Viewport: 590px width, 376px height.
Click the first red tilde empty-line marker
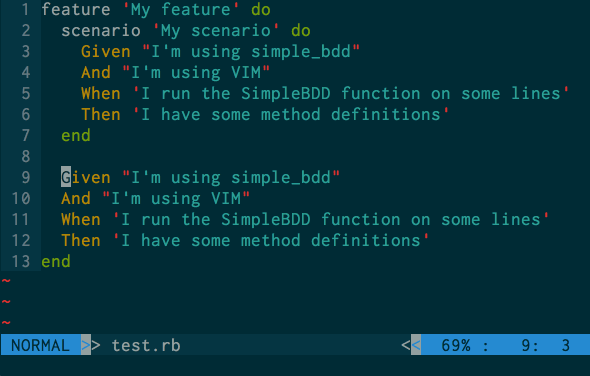tap(6, 280)
